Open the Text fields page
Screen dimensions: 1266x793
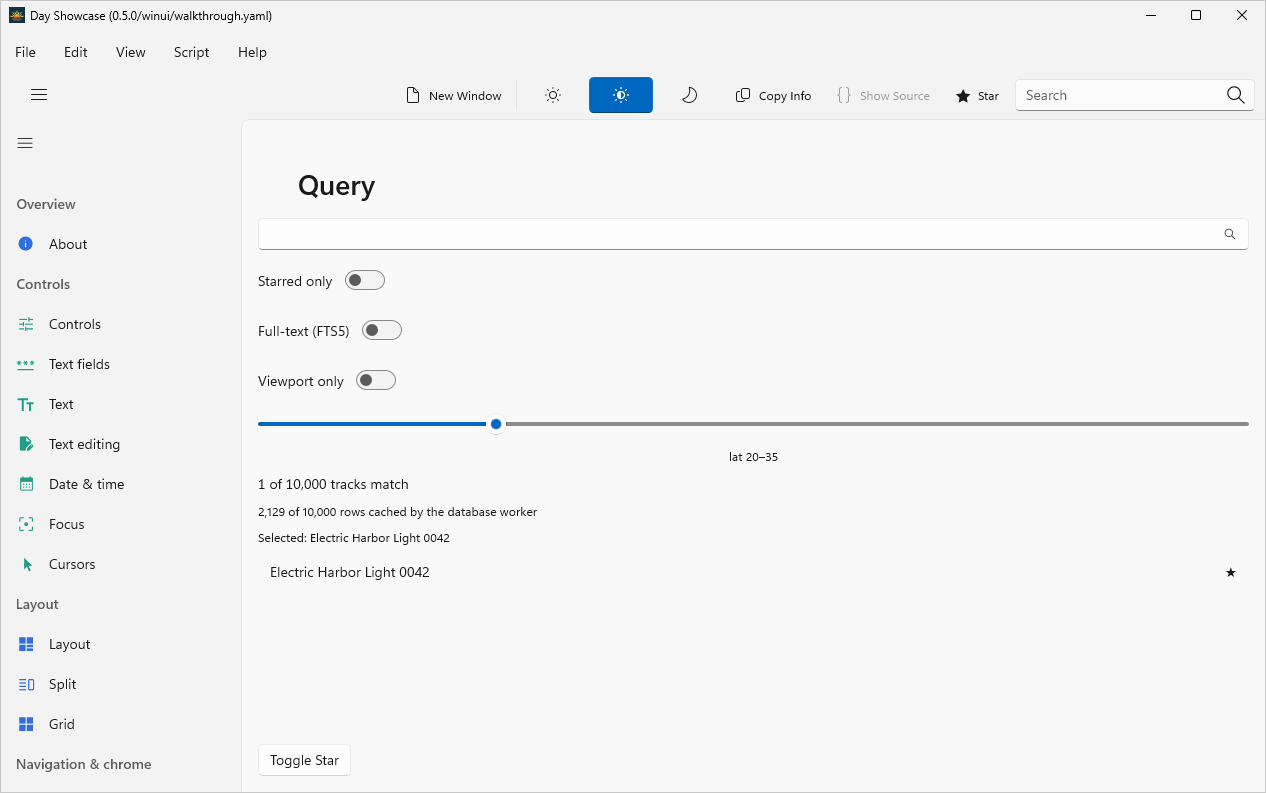tap(120, 364)
